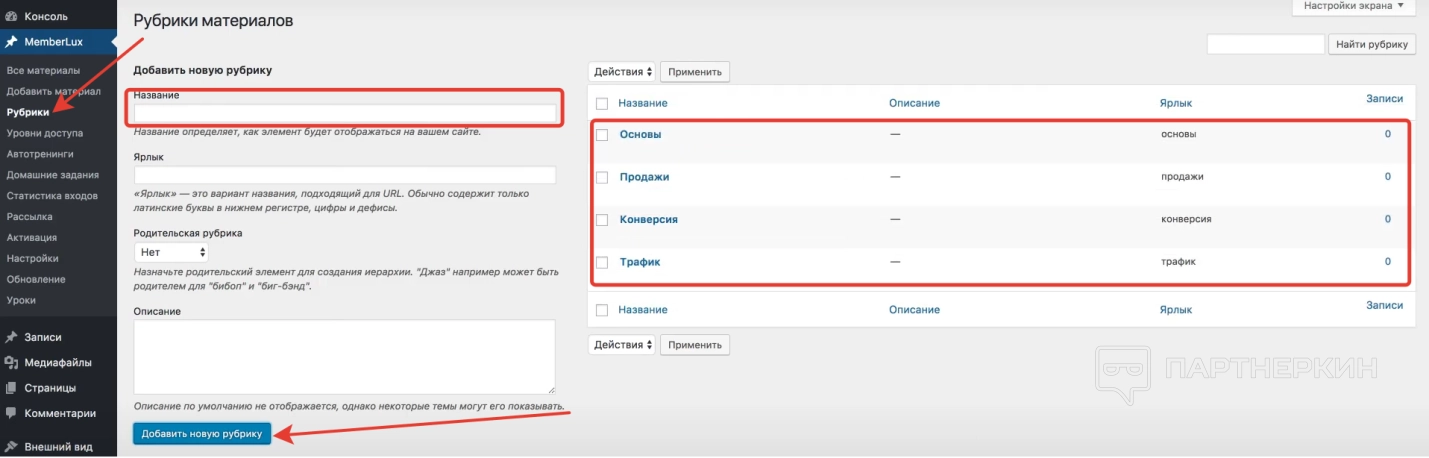Click the Комментарии comment bubble icon
The image size is (1429, 458).
pos(11,413)
